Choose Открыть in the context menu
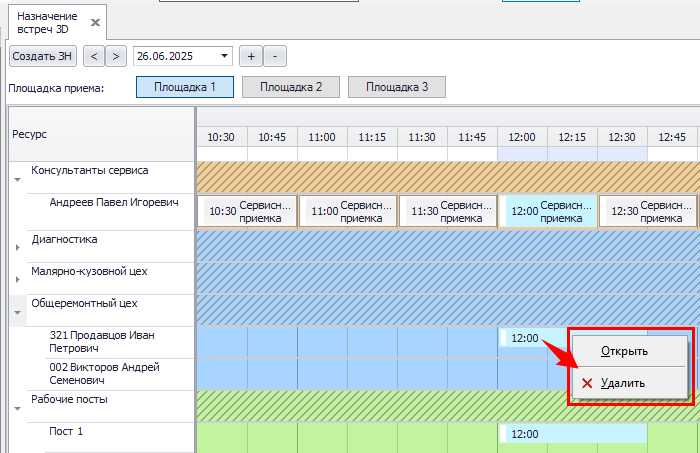700x453 pixels. (624, 351)
